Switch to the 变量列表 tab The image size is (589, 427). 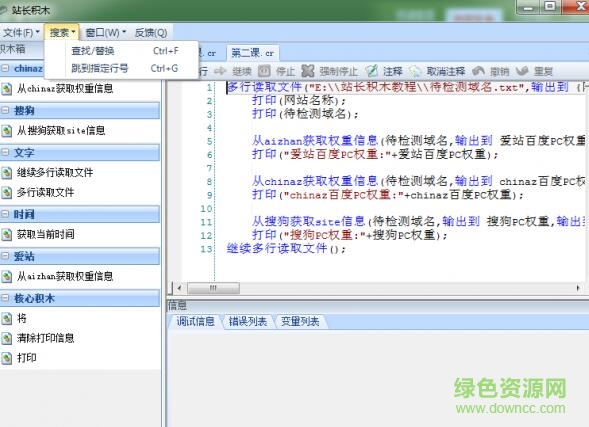(300, 321)
